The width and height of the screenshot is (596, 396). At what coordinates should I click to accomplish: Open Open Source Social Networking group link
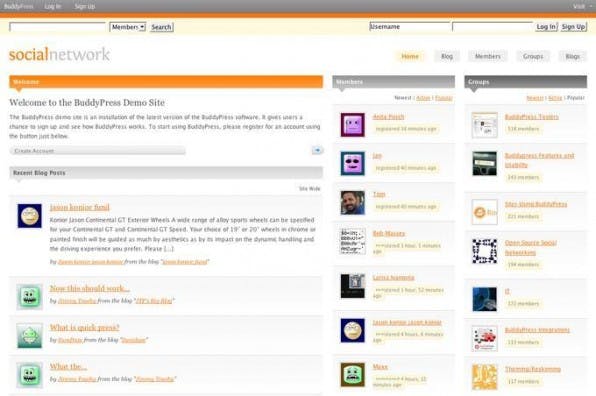(x=531, y=247)
